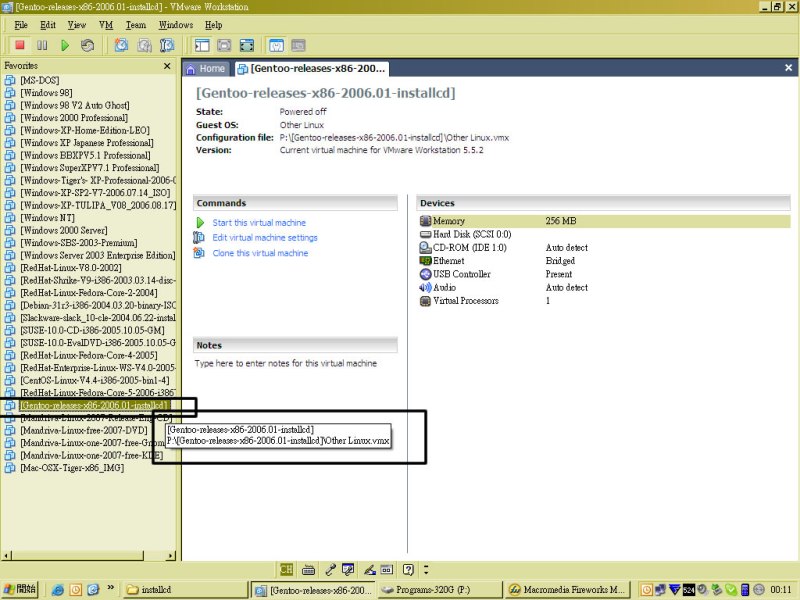Select [Windows 2000 Server] in Favorites
The image size is (800, 600).
(65, 230)
